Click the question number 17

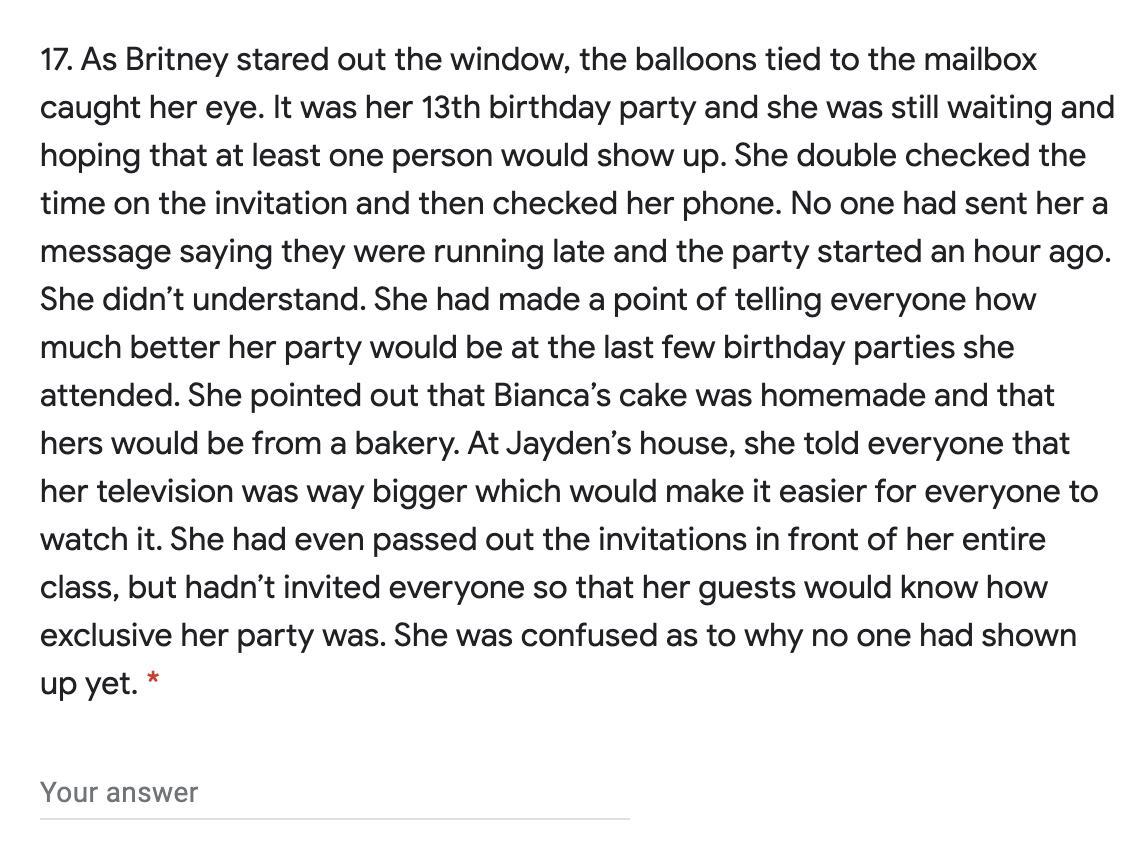pyautogui.click(x=55, y=60)
